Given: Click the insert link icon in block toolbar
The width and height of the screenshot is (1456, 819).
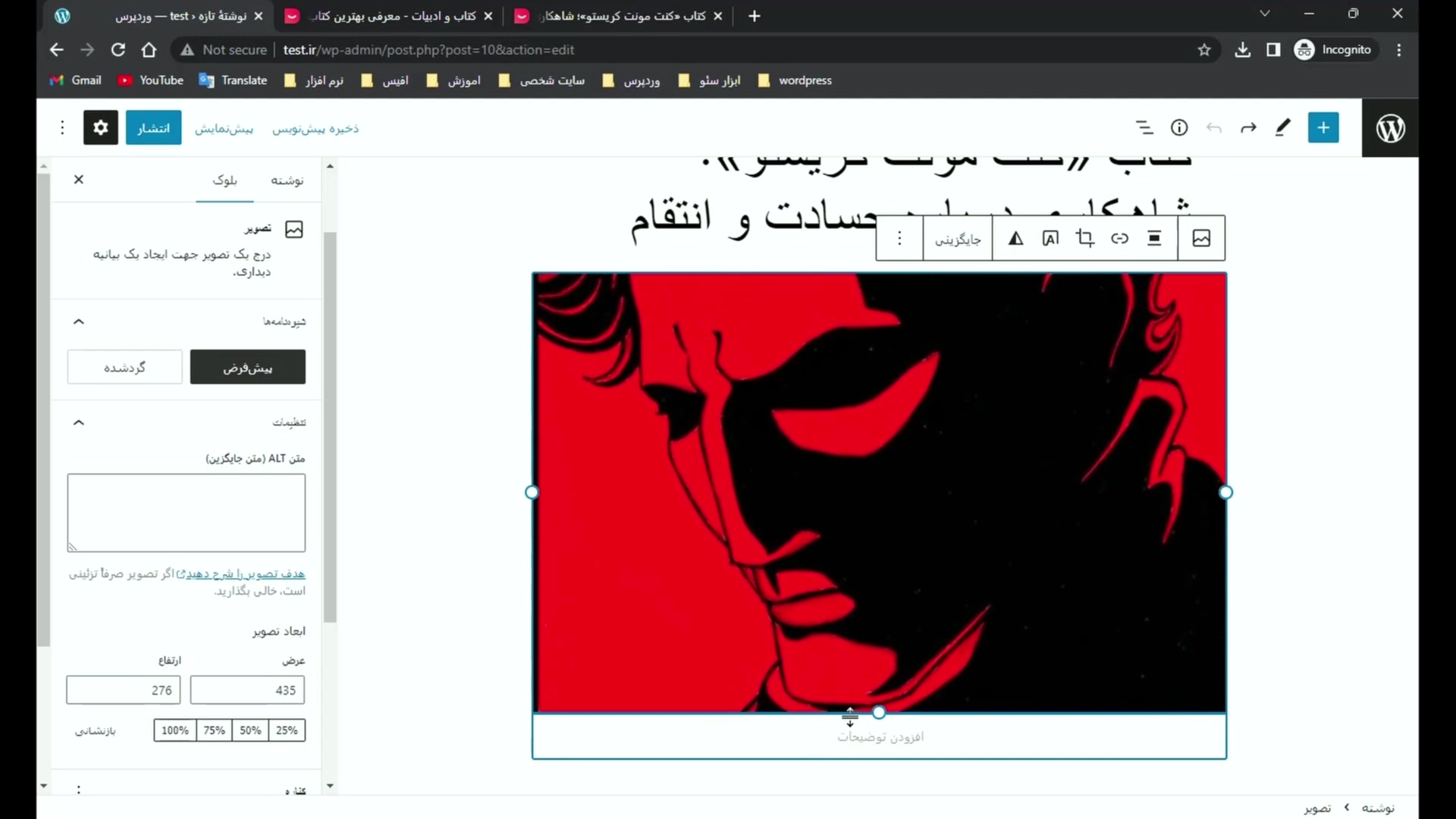Looking at the screenshot, I should (1119, 238).
